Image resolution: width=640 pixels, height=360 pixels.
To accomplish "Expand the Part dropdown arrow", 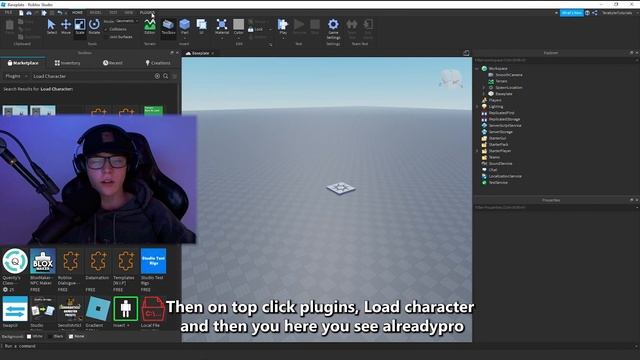I will [x=184, y=38].
